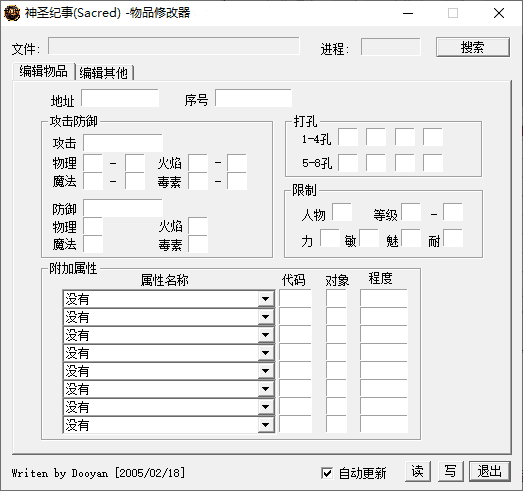The width and height of the screenshot is (523, 491).
Task: Click the first socket field in 5-8孔 row
Action: [348, 163]
